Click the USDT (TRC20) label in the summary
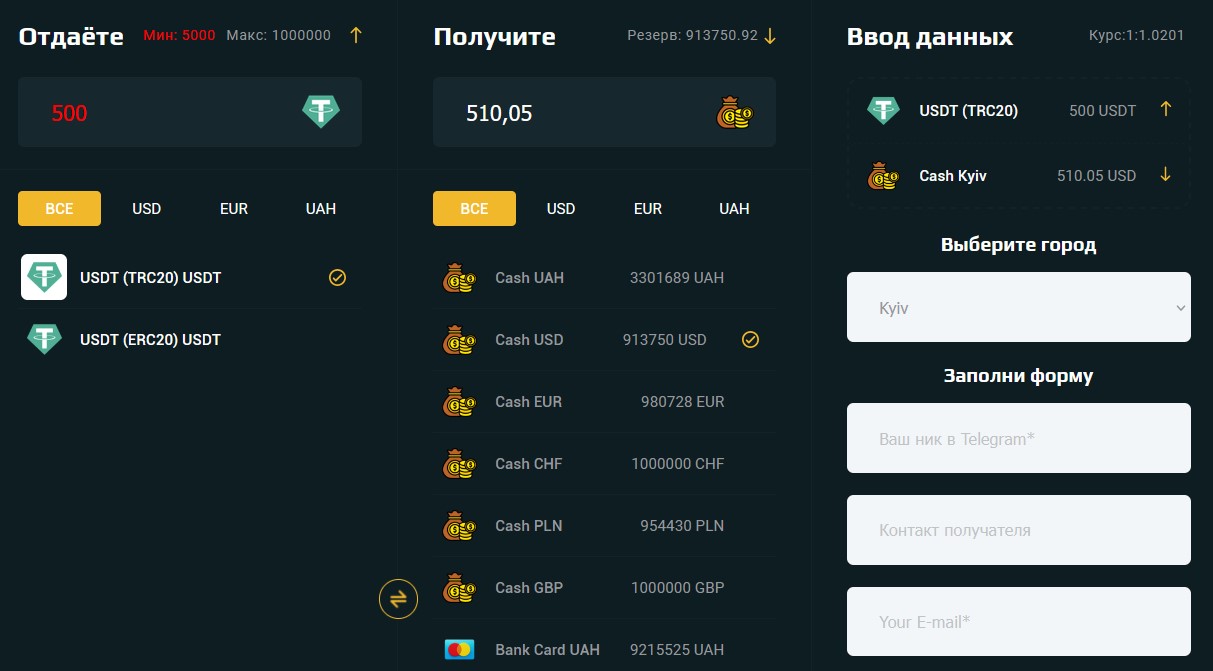 (969, 111)
